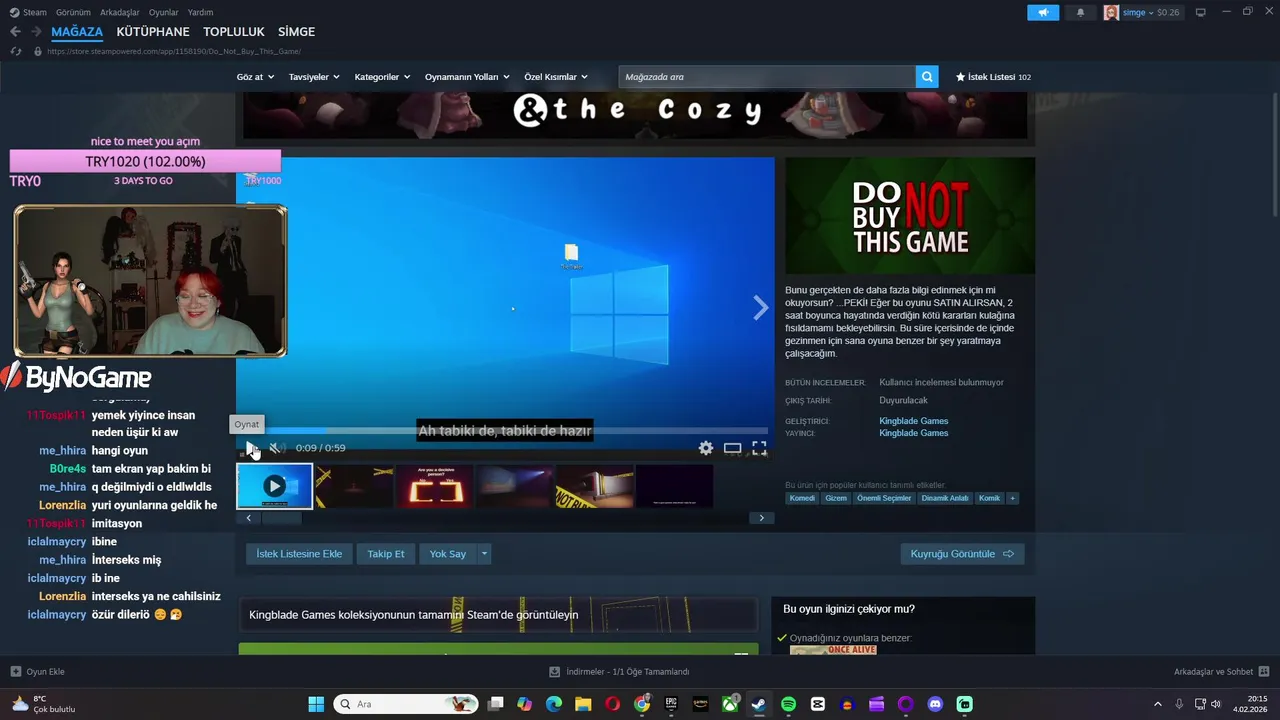Open File Explorer from taskbar

[583, 704]
